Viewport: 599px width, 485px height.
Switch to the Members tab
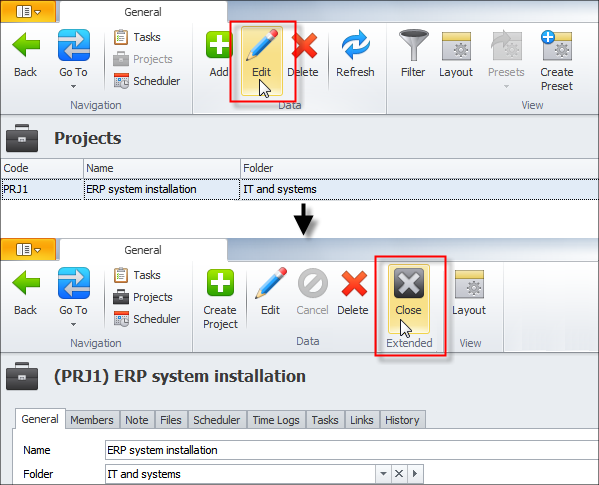click(92, 420)
